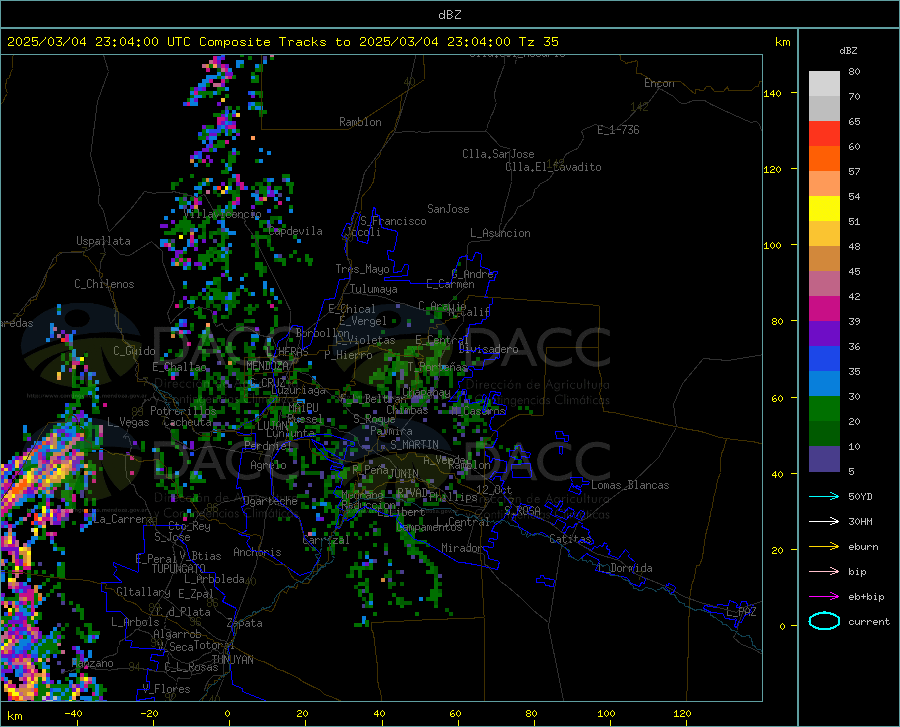Select the magenta swatch between 42 and 39
The width and height of the screenshot is (900, 727).
coord(824,309)
